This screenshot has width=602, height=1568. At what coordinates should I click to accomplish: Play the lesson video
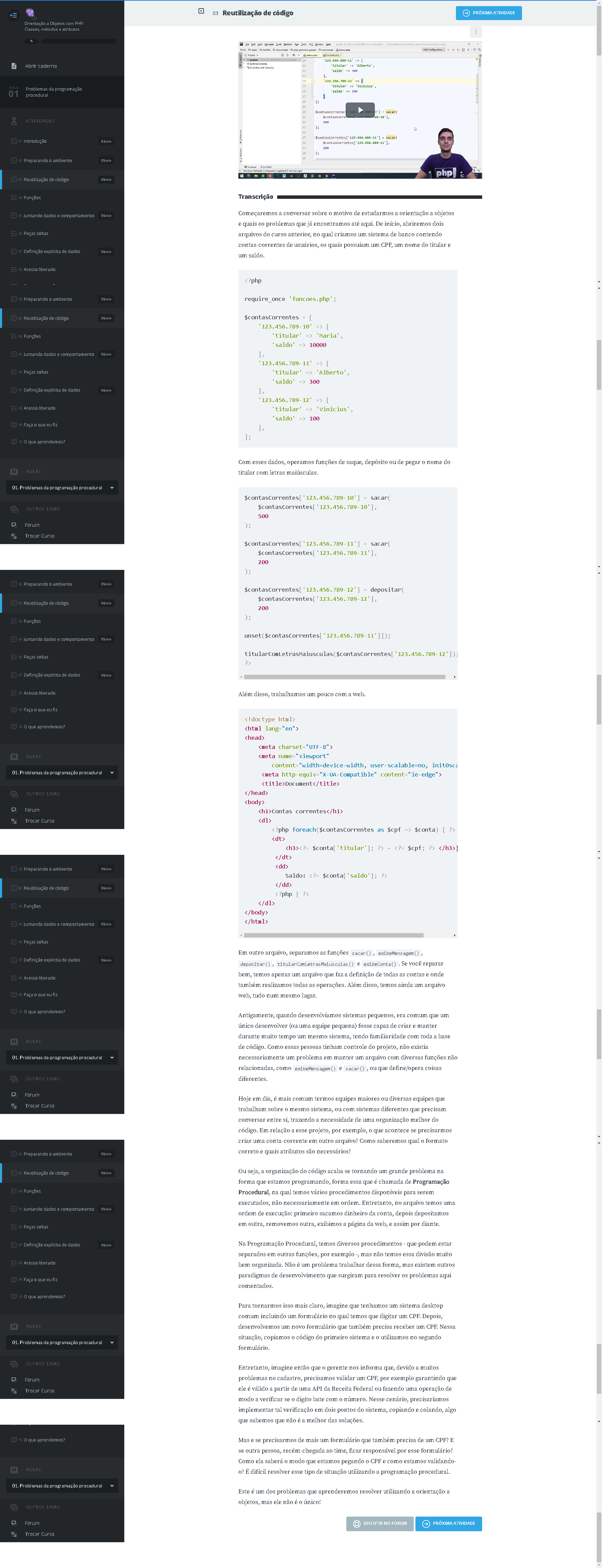(360, 110)
